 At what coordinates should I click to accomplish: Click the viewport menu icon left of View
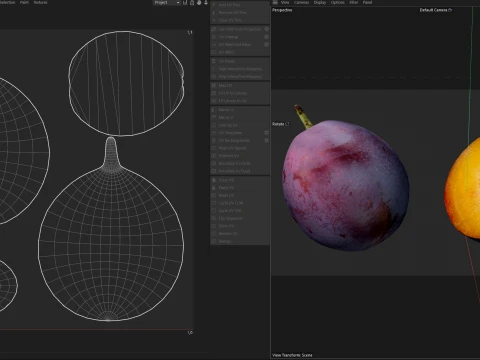275,3
